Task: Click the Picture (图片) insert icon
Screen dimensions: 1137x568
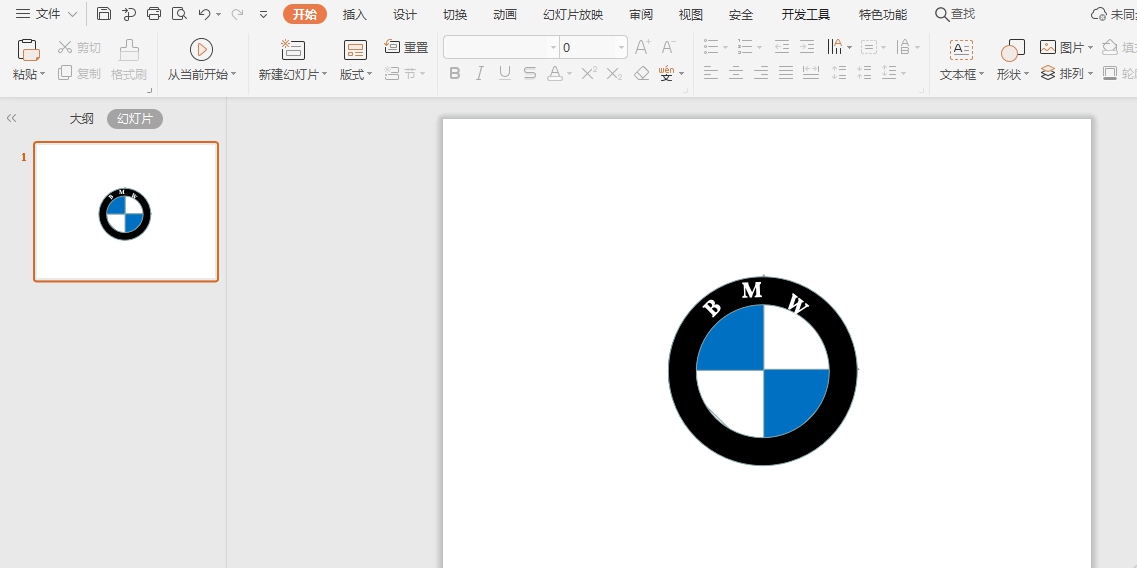Action: click(1048, 47)
